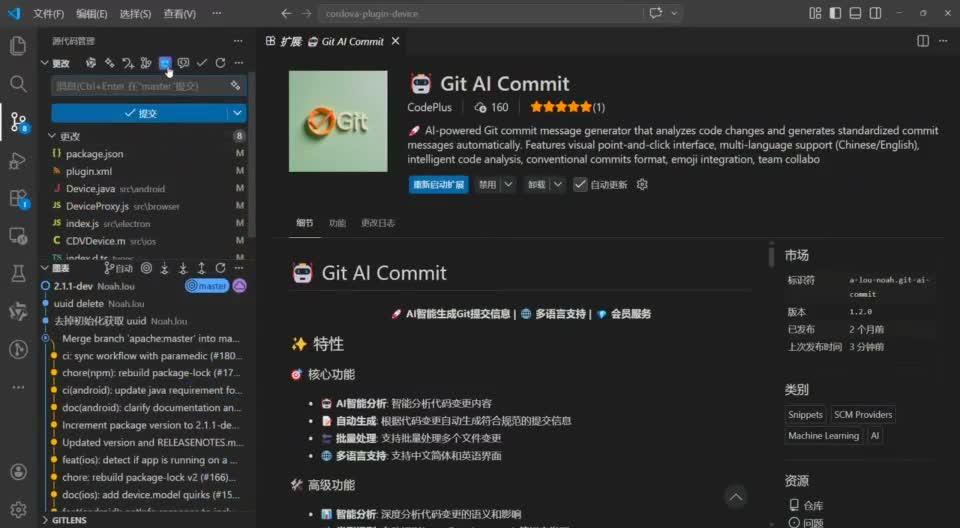Click the 卸载 button
The width and height of the screenshot is (960, 528).
point(536,184)
